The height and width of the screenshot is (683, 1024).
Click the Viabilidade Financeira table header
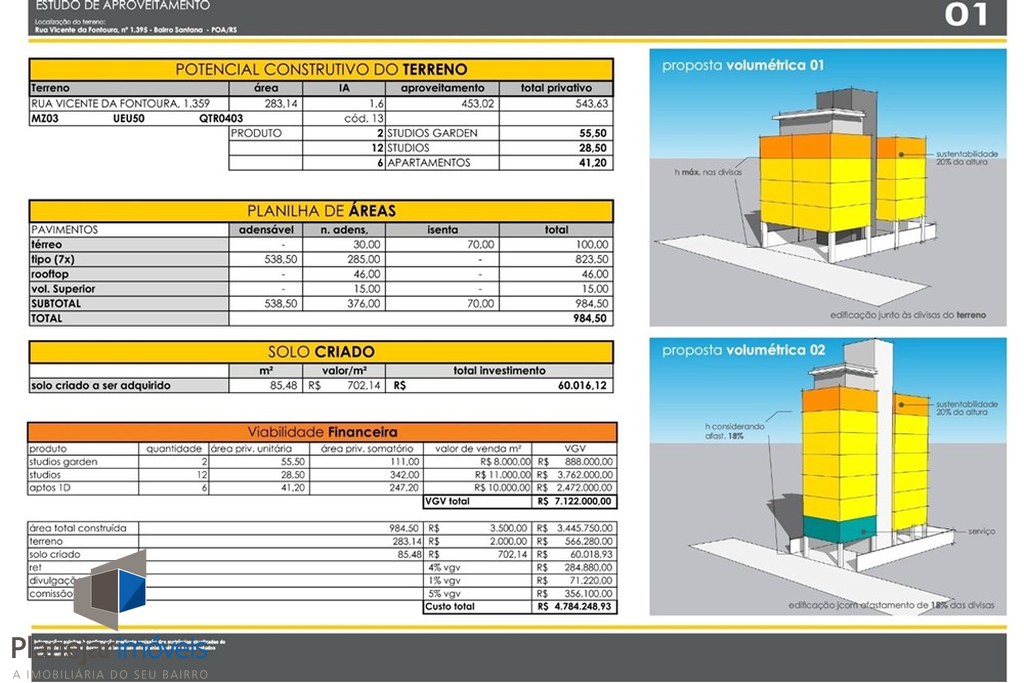point(321,432)
